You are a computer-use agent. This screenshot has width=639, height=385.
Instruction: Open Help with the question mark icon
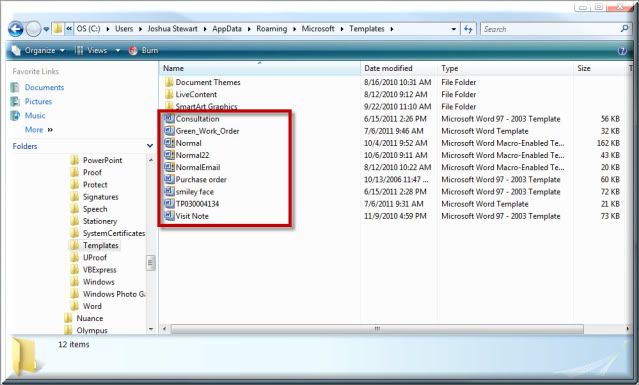coord(622,51)
